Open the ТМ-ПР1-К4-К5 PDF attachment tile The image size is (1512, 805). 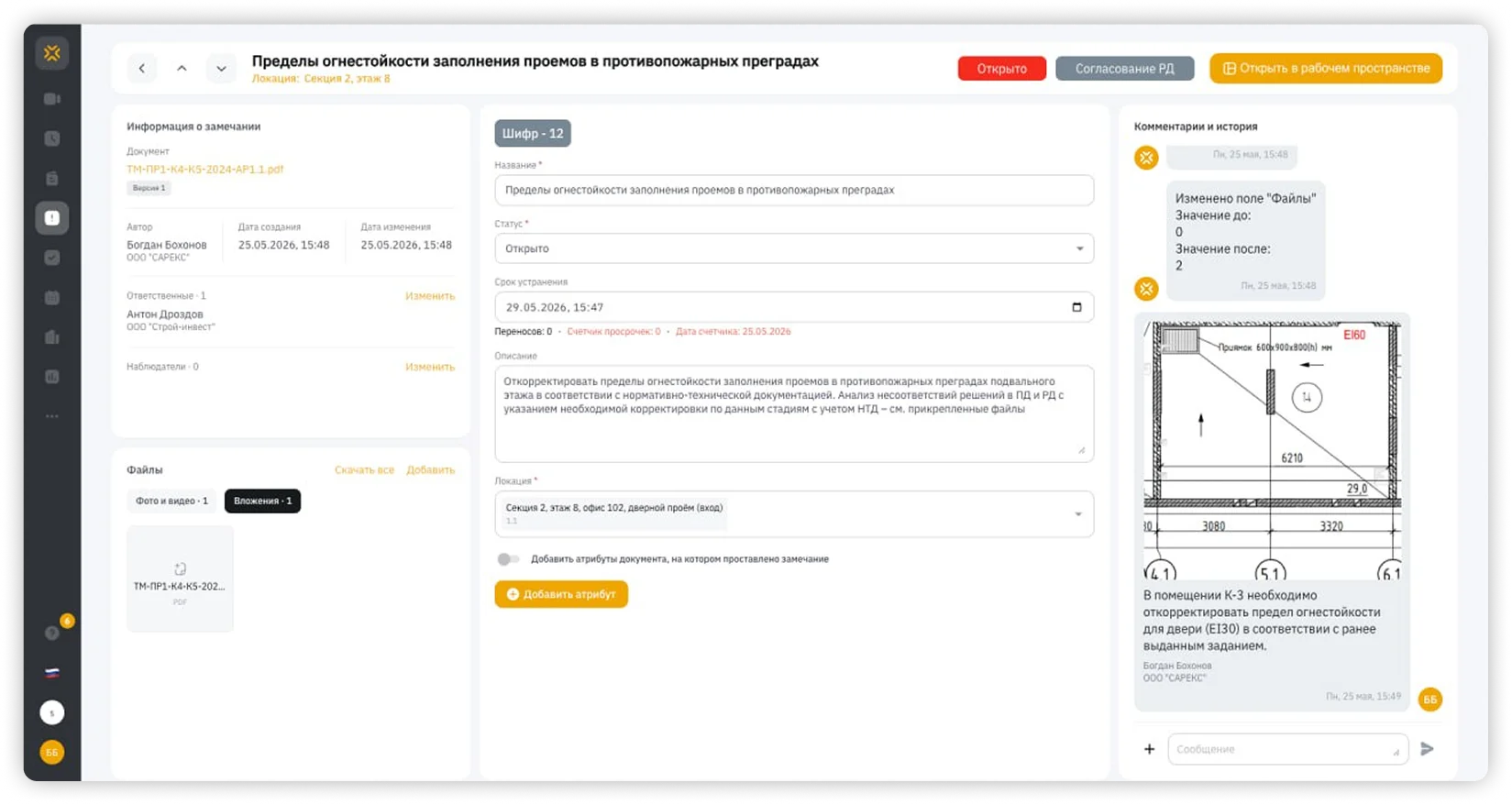tap(180, 579)
